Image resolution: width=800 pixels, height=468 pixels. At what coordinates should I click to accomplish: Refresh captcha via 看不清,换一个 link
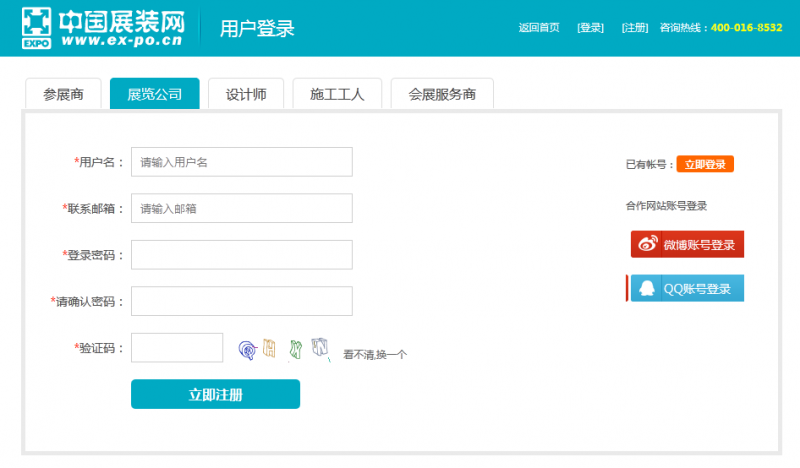(x=375, y=354)
